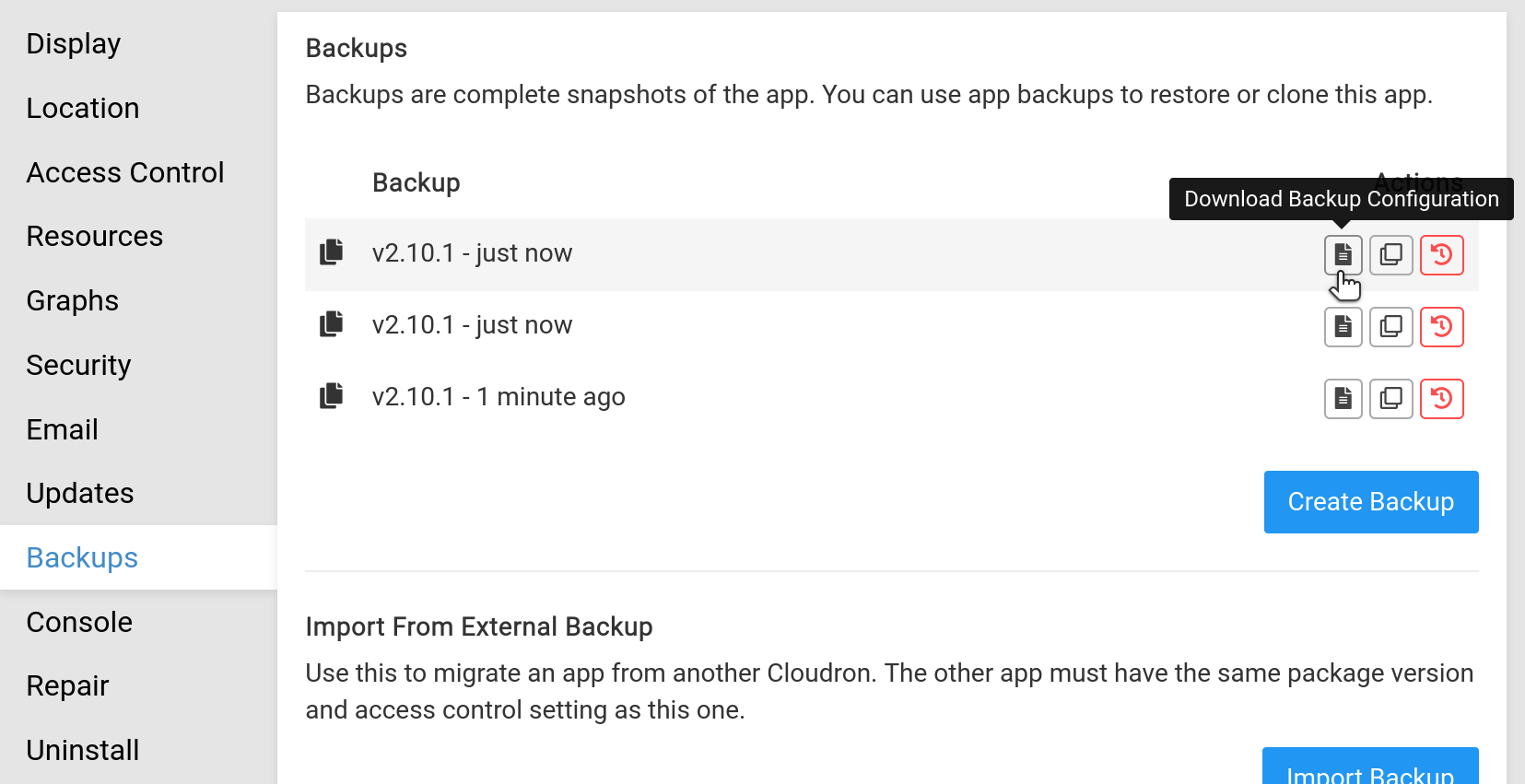This screenshot has width=1525, height=784.
Task: Clone from the second backup row
Action: [1390, 326]
